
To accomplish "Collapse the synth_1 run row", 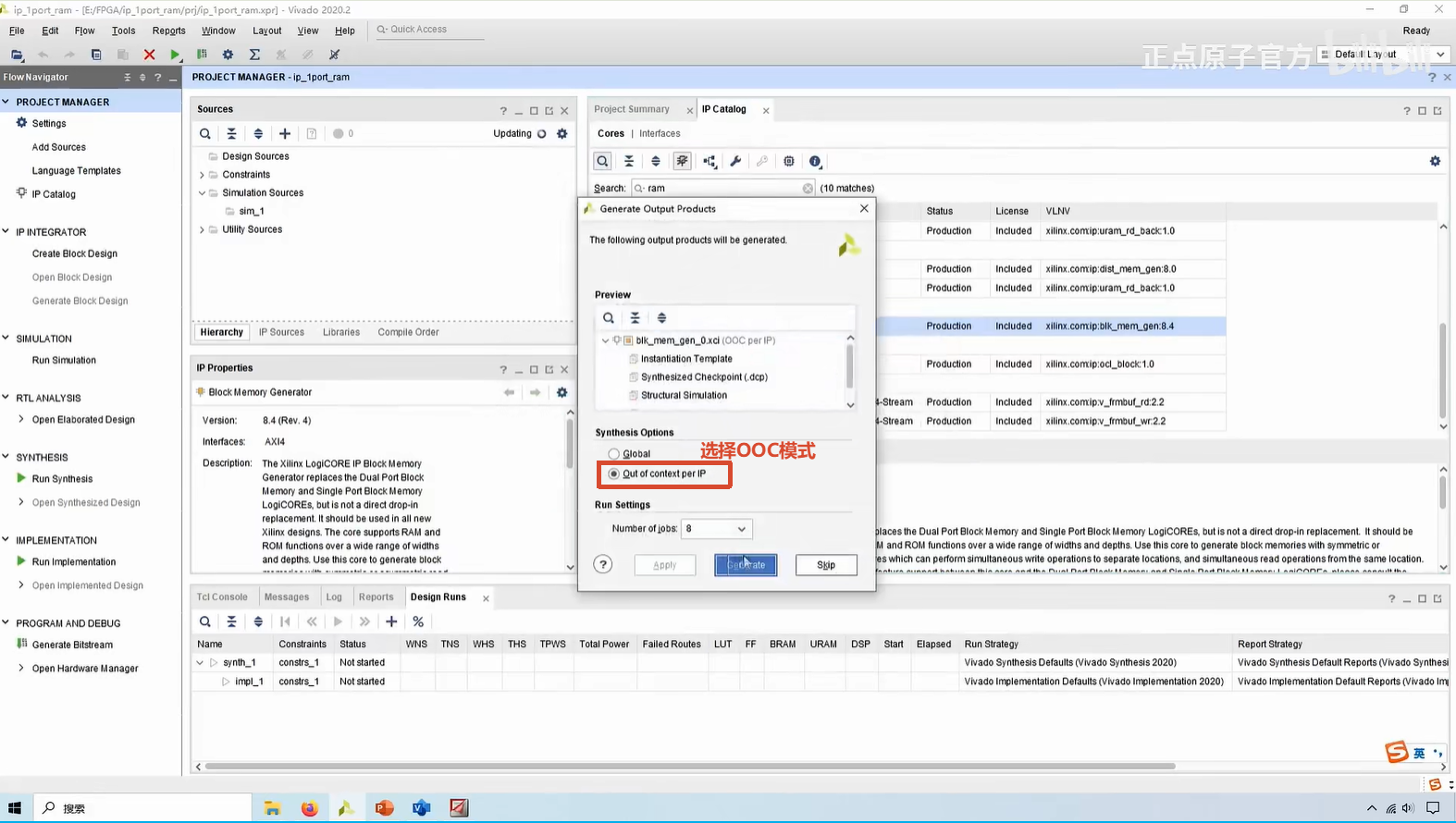I will coord(200,663).
